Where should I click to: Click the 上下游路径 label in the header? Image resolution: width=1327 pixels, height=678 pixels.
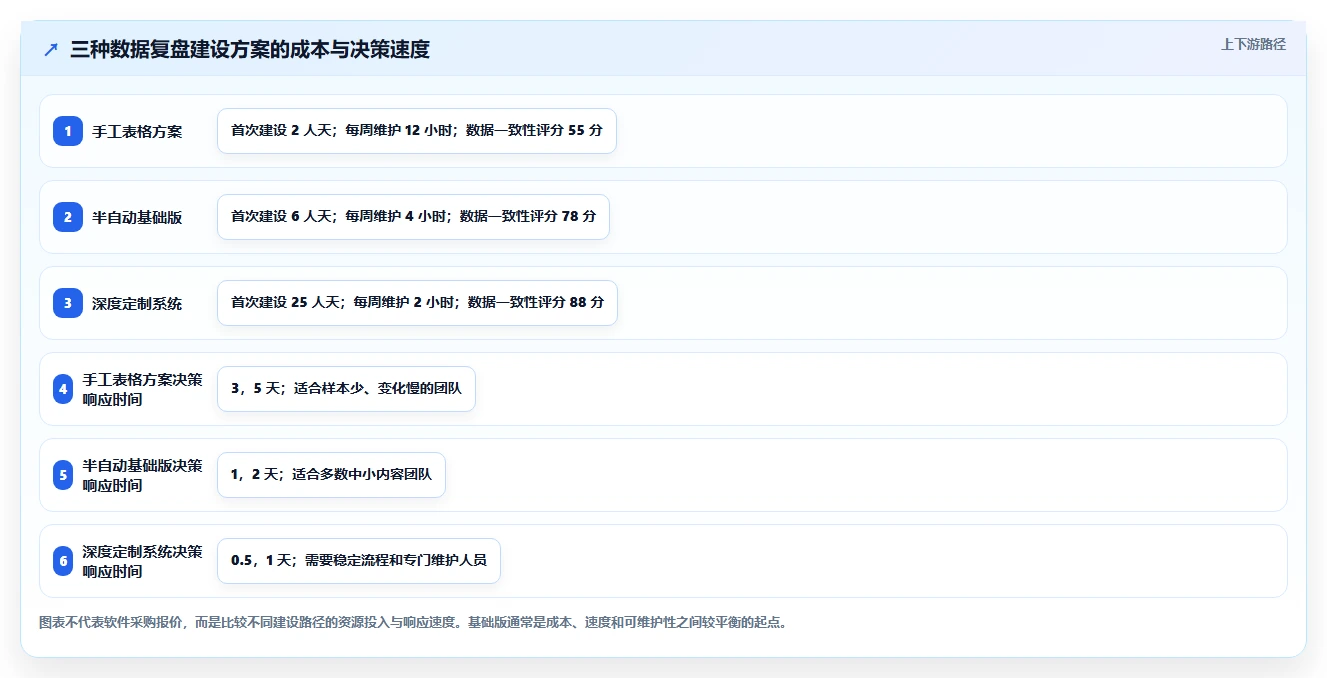[x=1253, y=44]
